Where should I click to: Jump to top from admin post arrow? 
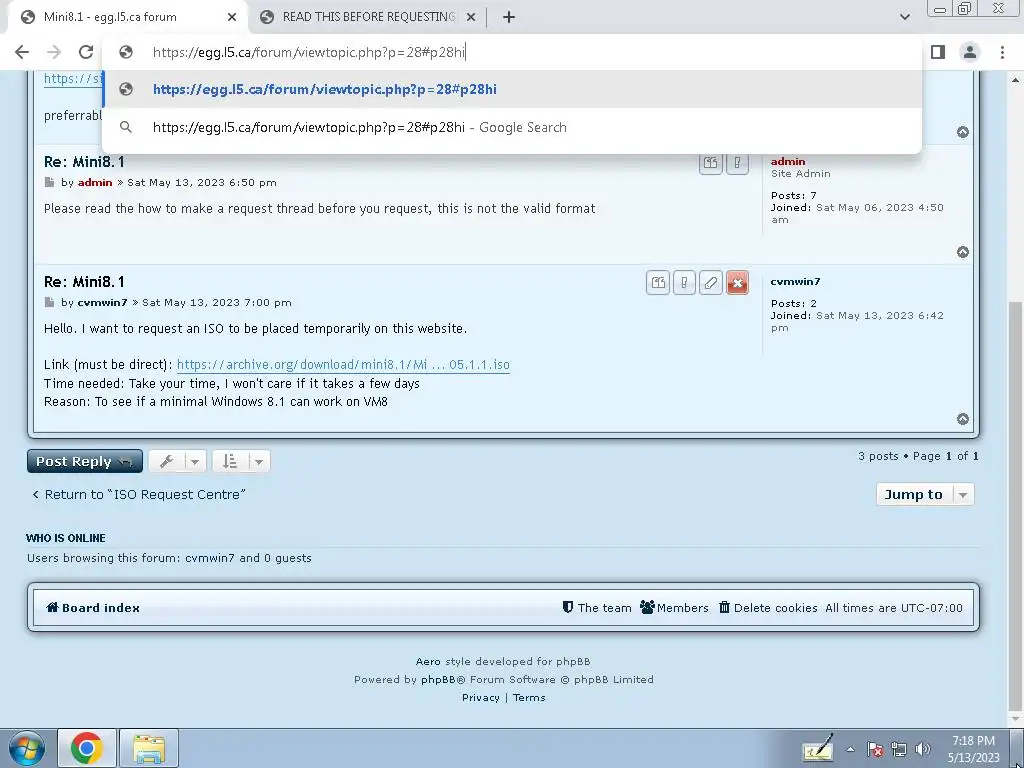coord(963,252)
